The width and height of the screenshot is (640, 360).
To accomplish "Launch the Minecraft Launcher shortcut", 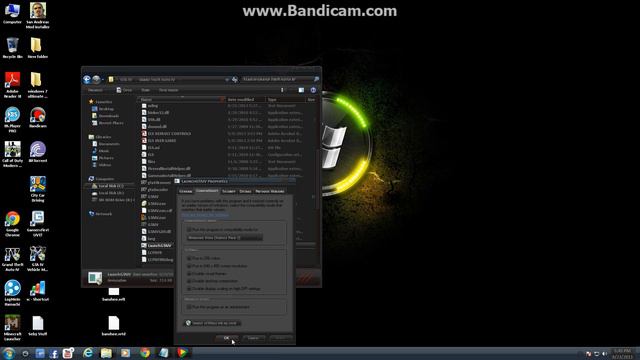I will coord(12,327).
